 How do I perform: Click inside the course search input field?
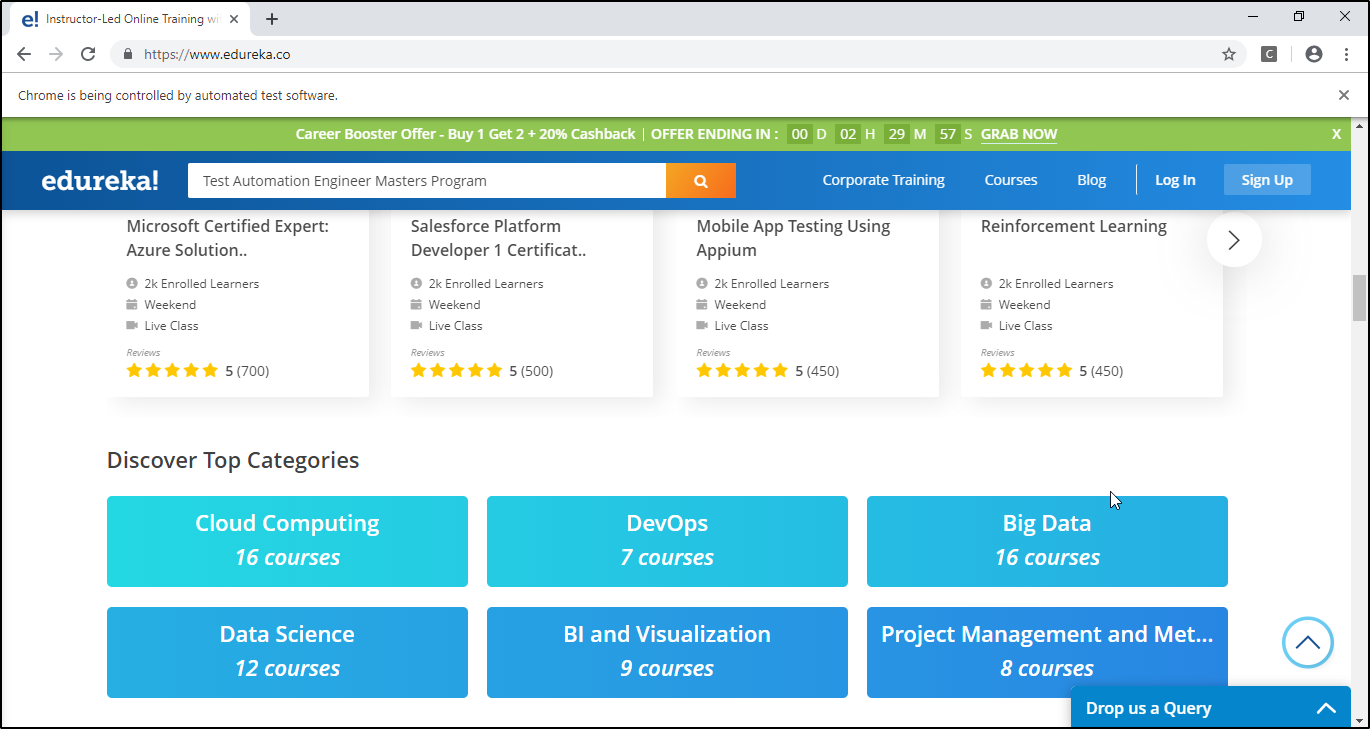tap(420, 180)
